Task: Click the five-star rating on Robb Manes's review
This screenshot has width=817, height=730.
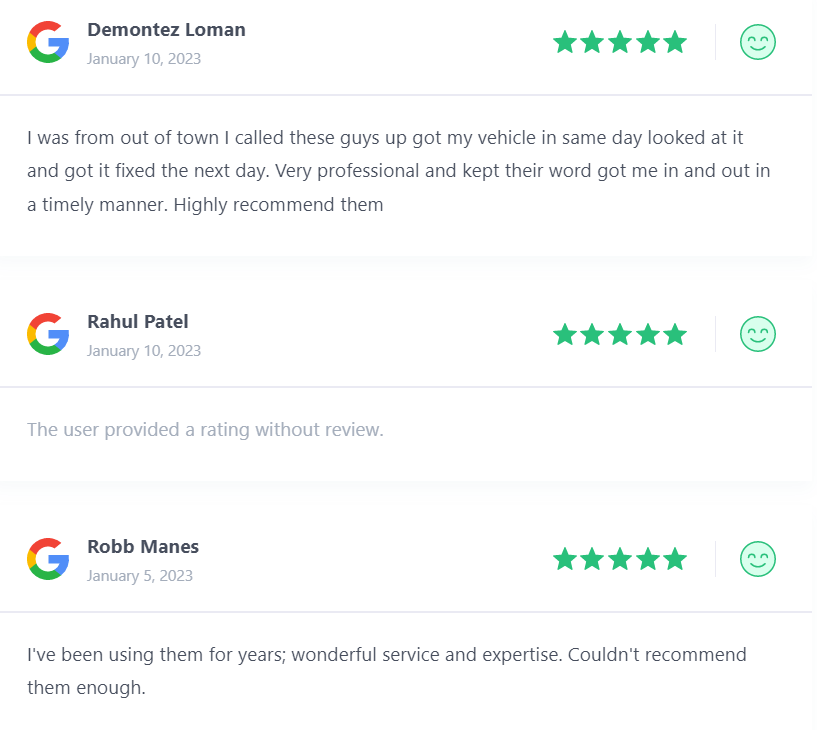Action: [620, 559]
